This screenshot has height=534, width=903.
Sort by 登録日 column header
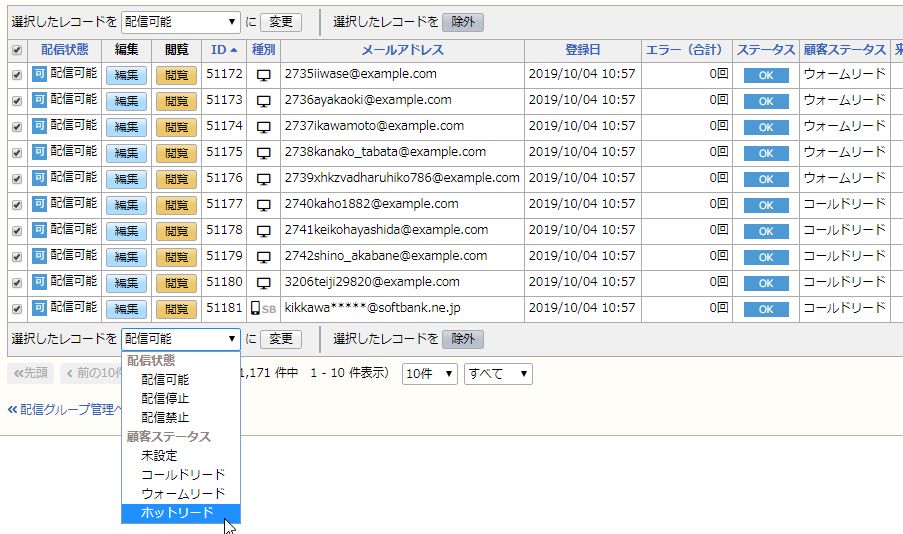(x=582, y=50)
